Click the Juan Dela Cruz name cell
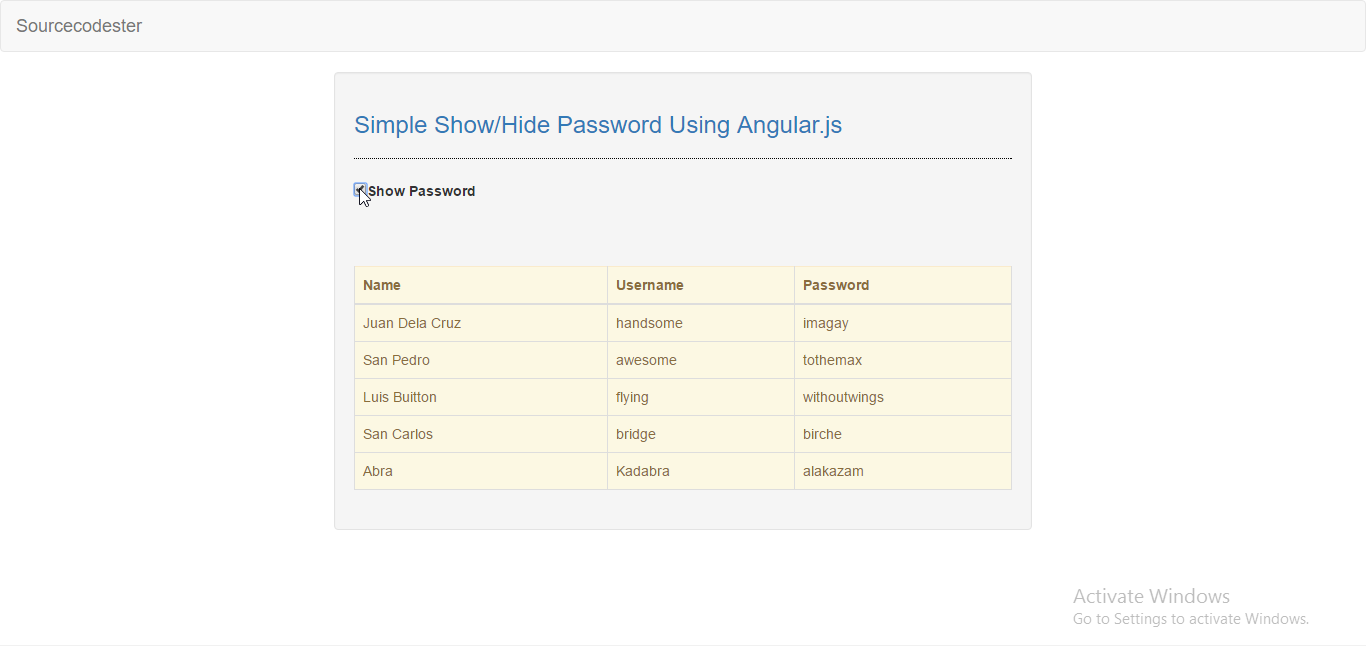This screenshot has width=1366, height=646. coord(481,323)
